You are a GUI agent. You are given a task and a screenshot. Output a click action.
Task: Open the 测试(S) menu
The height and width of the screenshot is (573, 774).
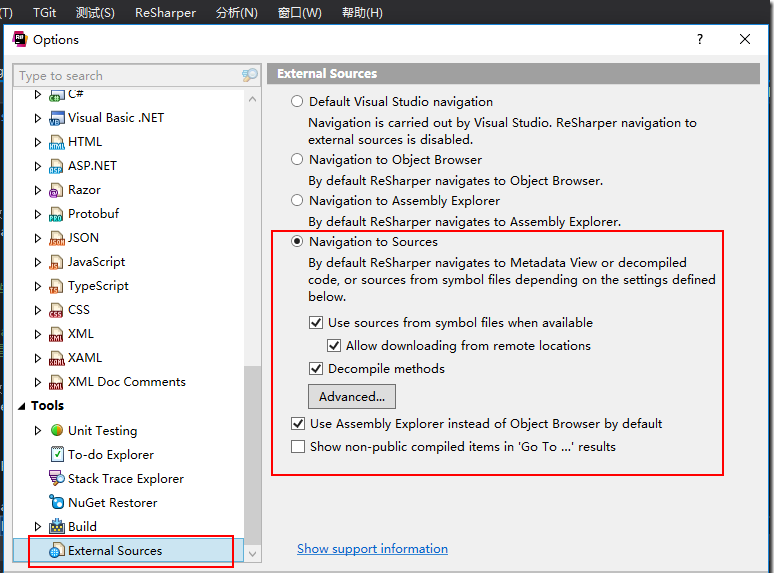95,12
